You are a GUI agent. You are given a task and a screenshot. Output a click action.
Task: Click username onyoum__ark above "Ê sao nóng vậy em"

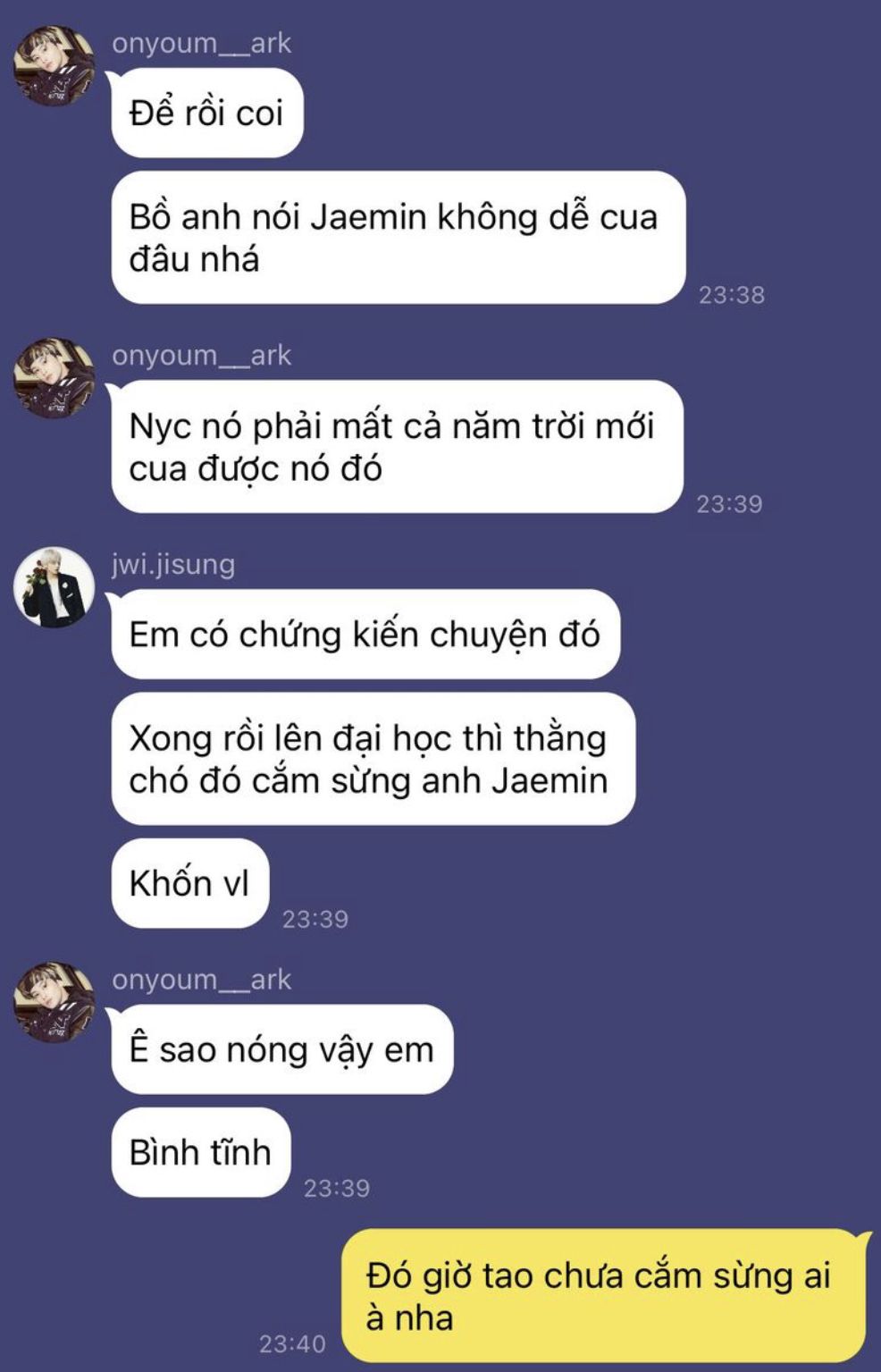(x=201, y=979)
